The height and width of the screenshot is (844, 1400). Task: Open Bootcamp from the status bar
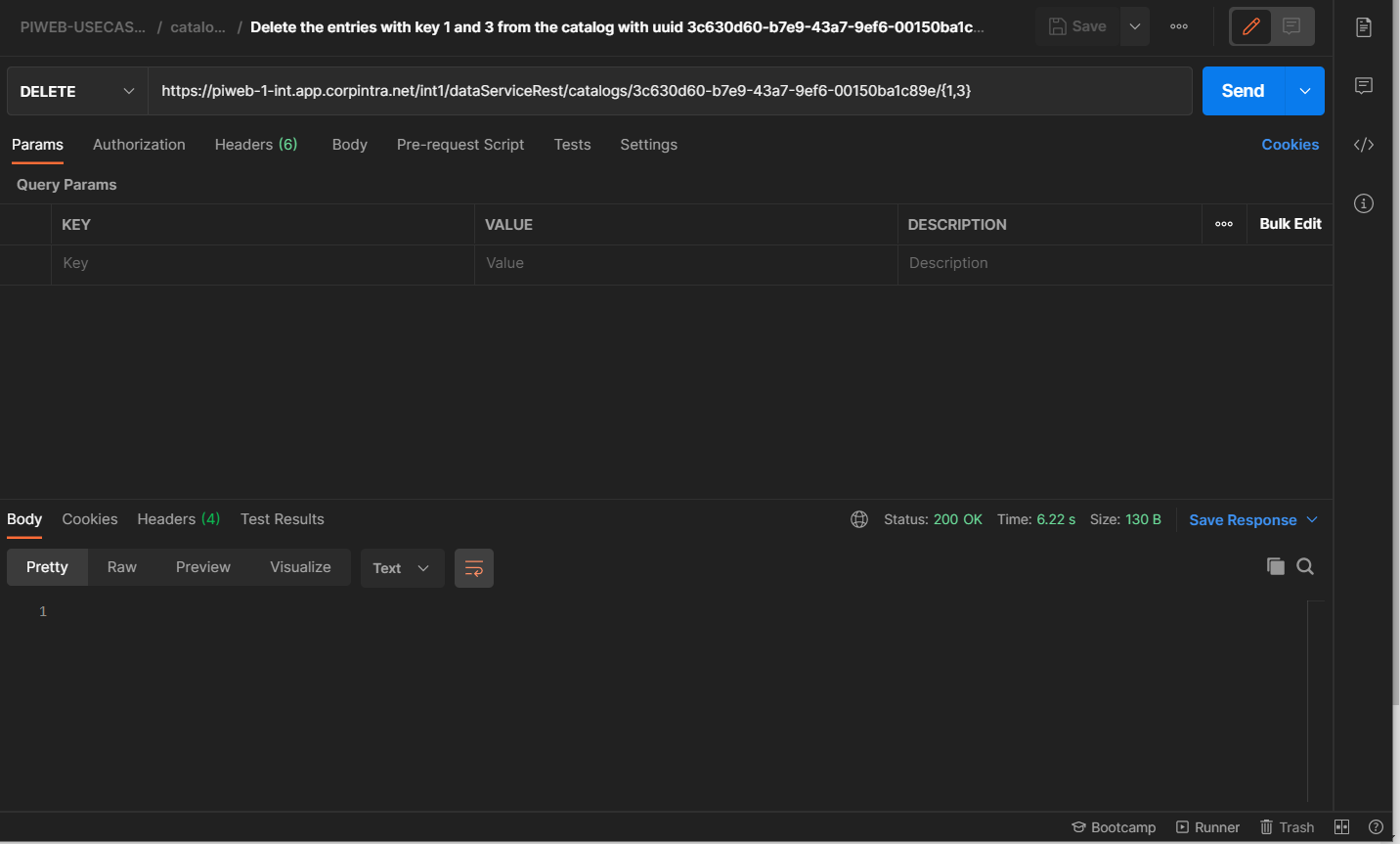coord(1114,826)
